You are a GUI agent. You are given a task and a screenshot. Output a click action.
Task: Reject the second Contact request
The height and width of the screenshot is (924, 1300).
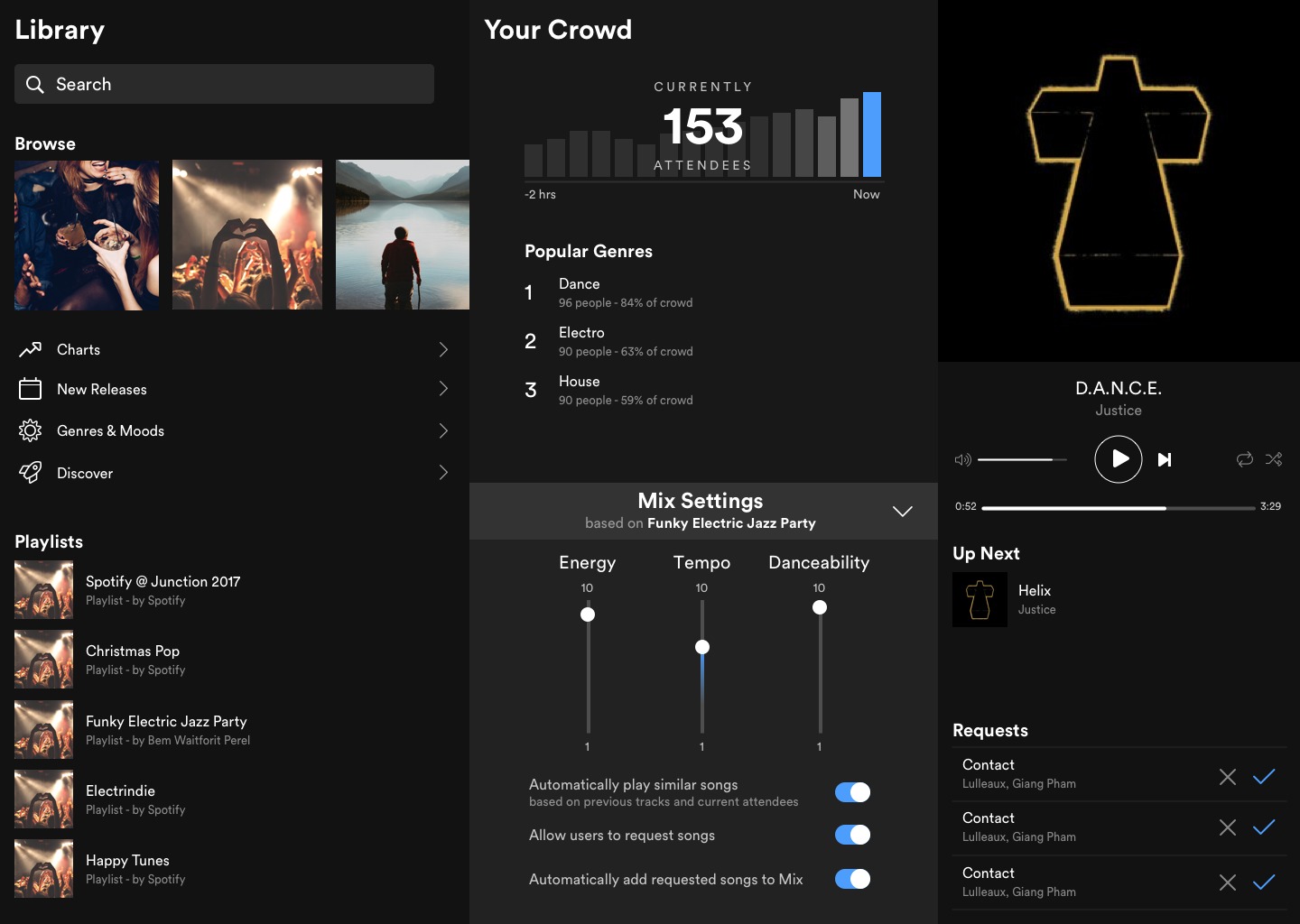point(1228,827)
